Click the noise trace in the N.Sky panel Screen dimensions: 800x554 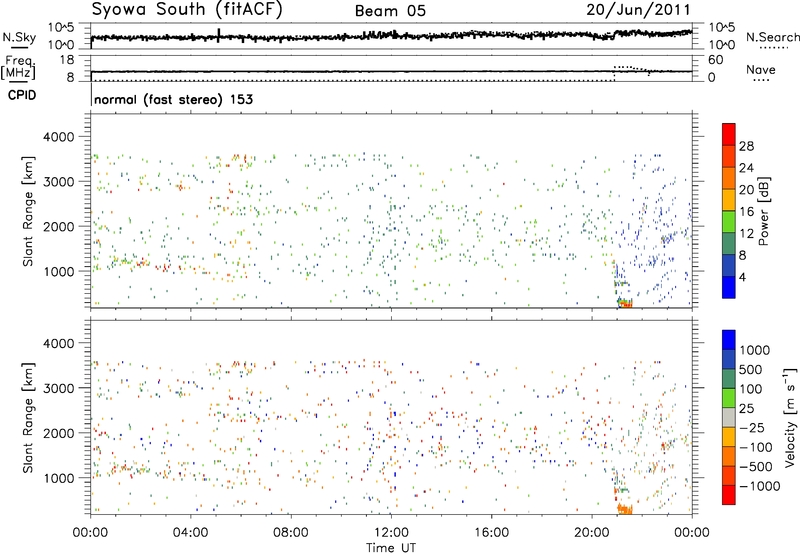(x=391, y=36)
